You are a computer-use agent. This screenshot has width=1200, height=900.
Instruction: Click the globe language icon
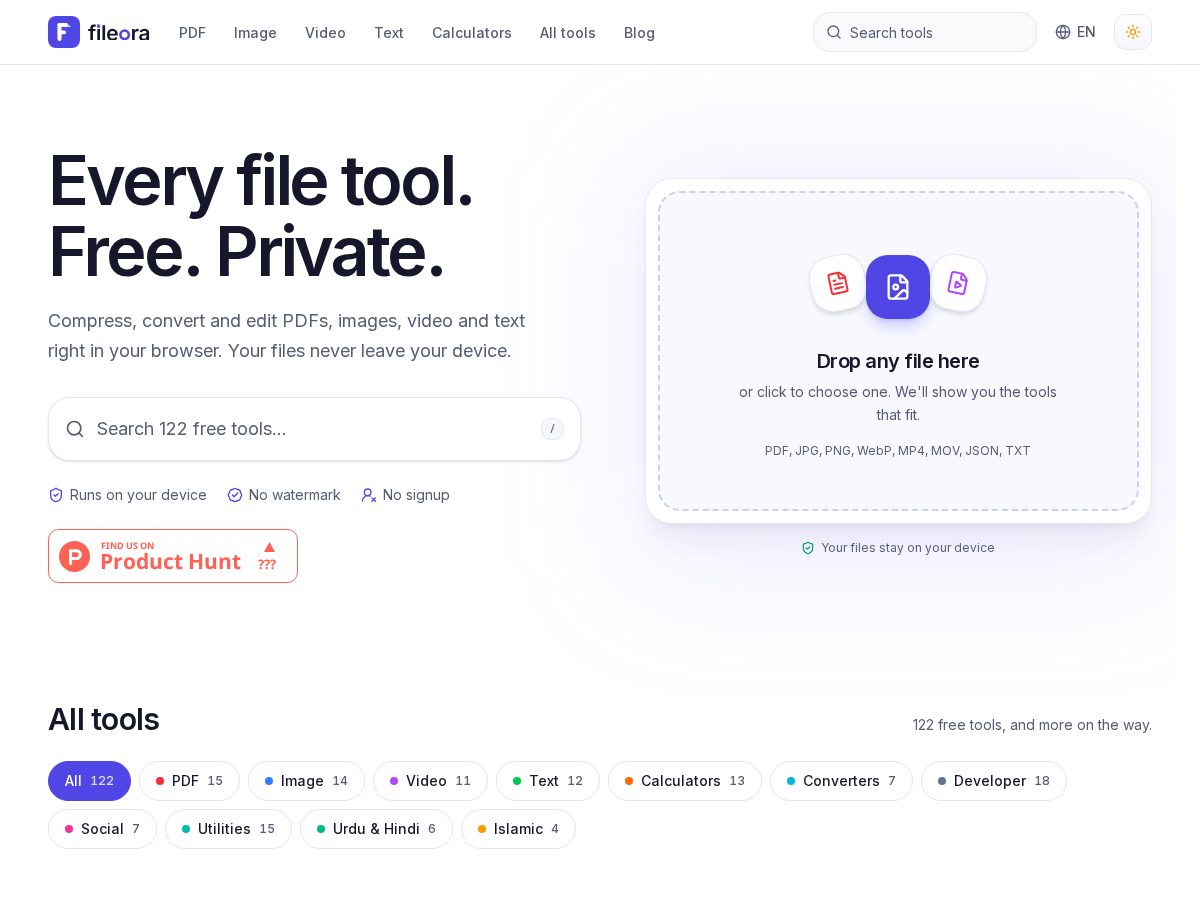pyautogui.click(x=1063, y=32)
